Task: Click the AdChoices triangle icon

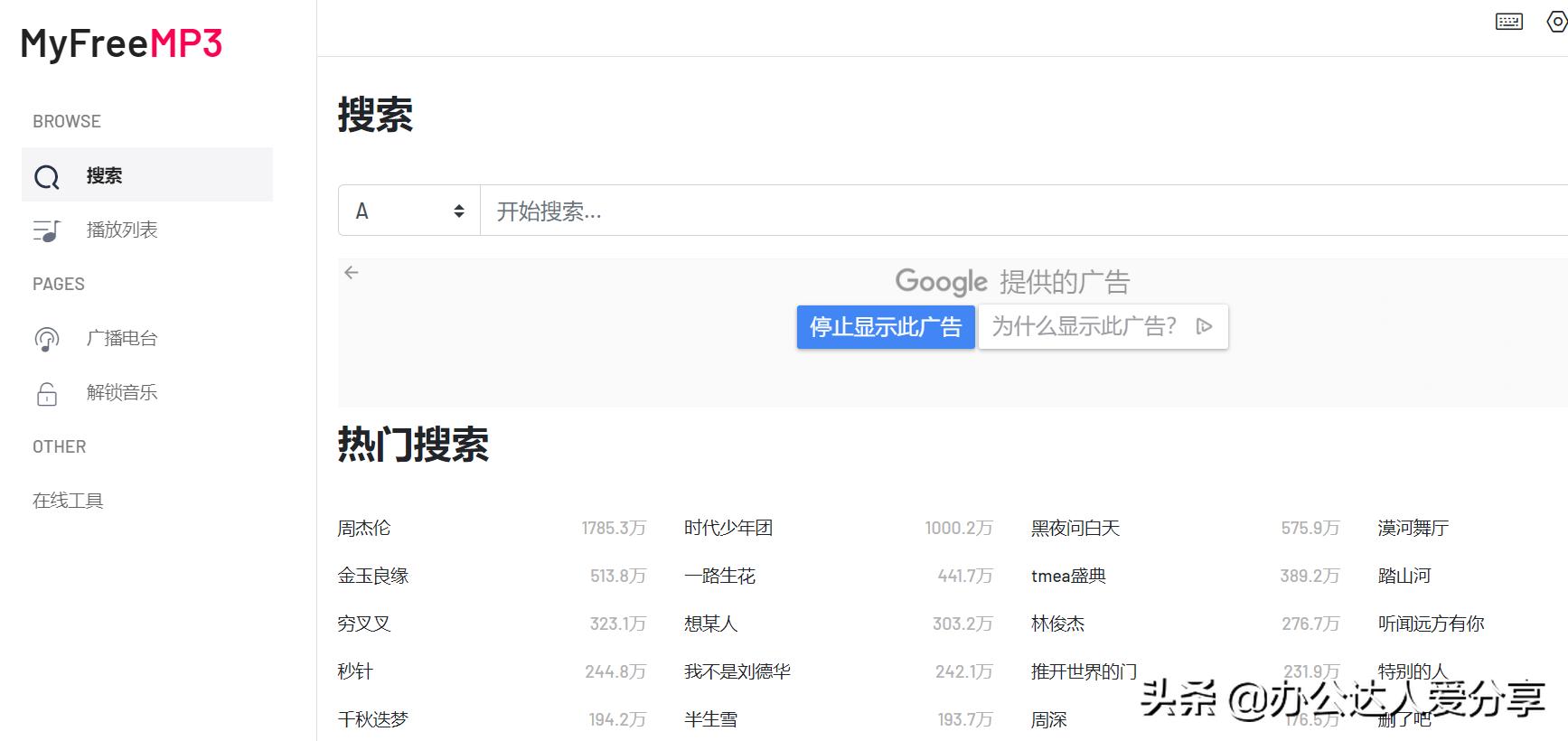Action: pos(1204,326)
